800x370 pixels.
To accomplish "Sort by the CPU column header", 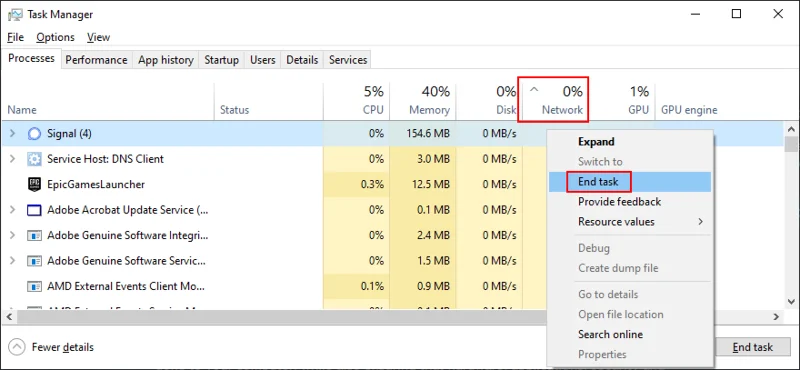I will tap(357, 100).
